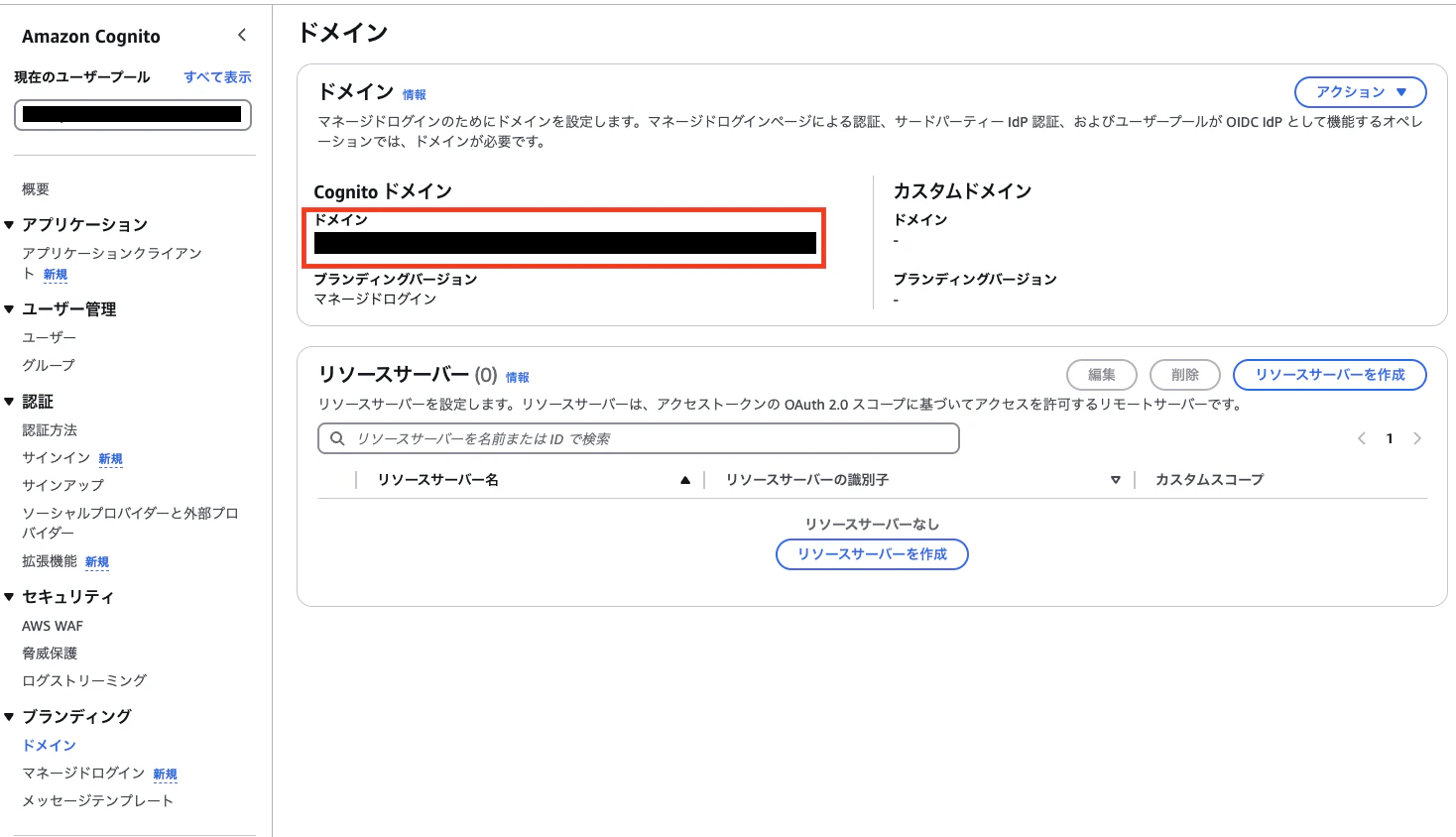Collapse the ブランディング section
The width and height of the screenshot is (1456, 837).
[9, 717]
